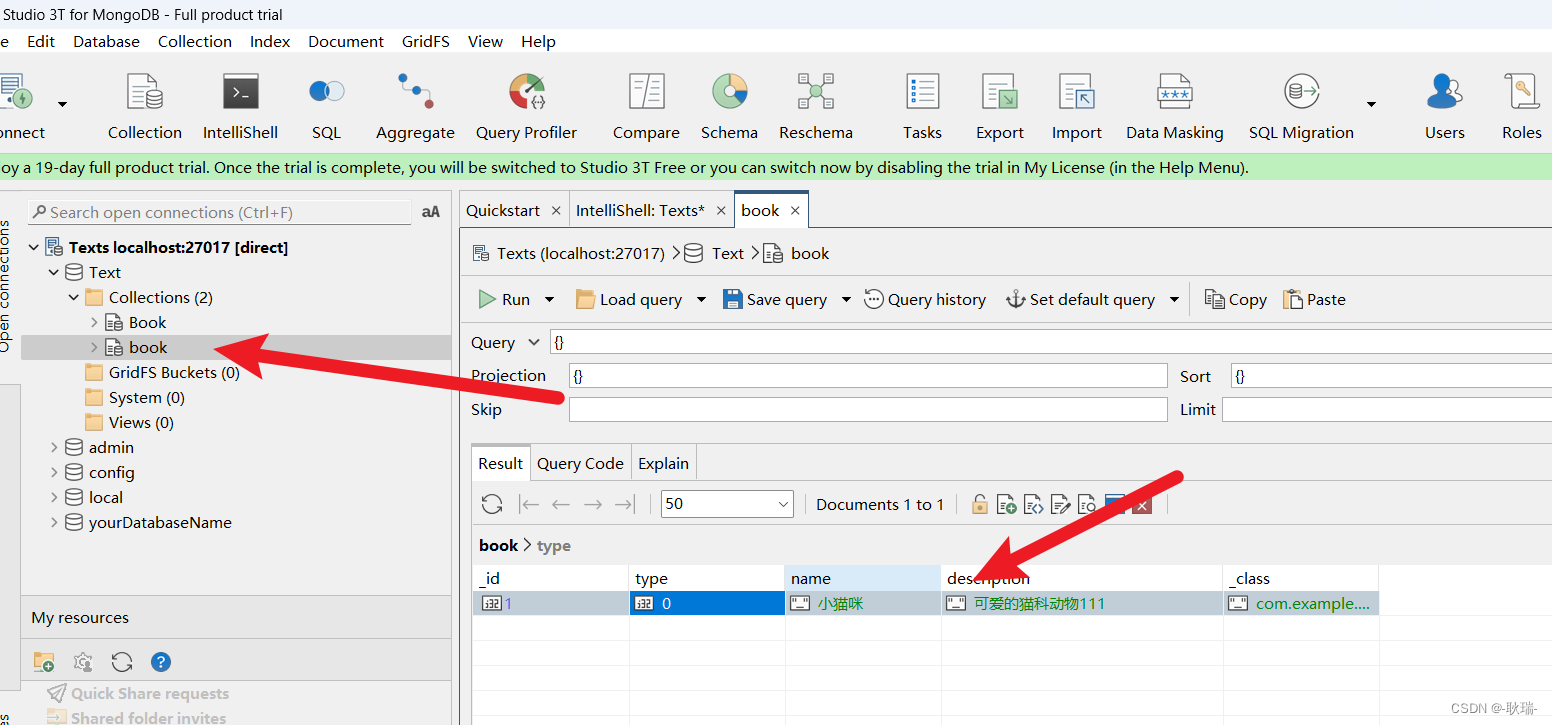Select the Book collection with capital B
Viewport: 1552px width, 725px height.
[x=147, y=322]
